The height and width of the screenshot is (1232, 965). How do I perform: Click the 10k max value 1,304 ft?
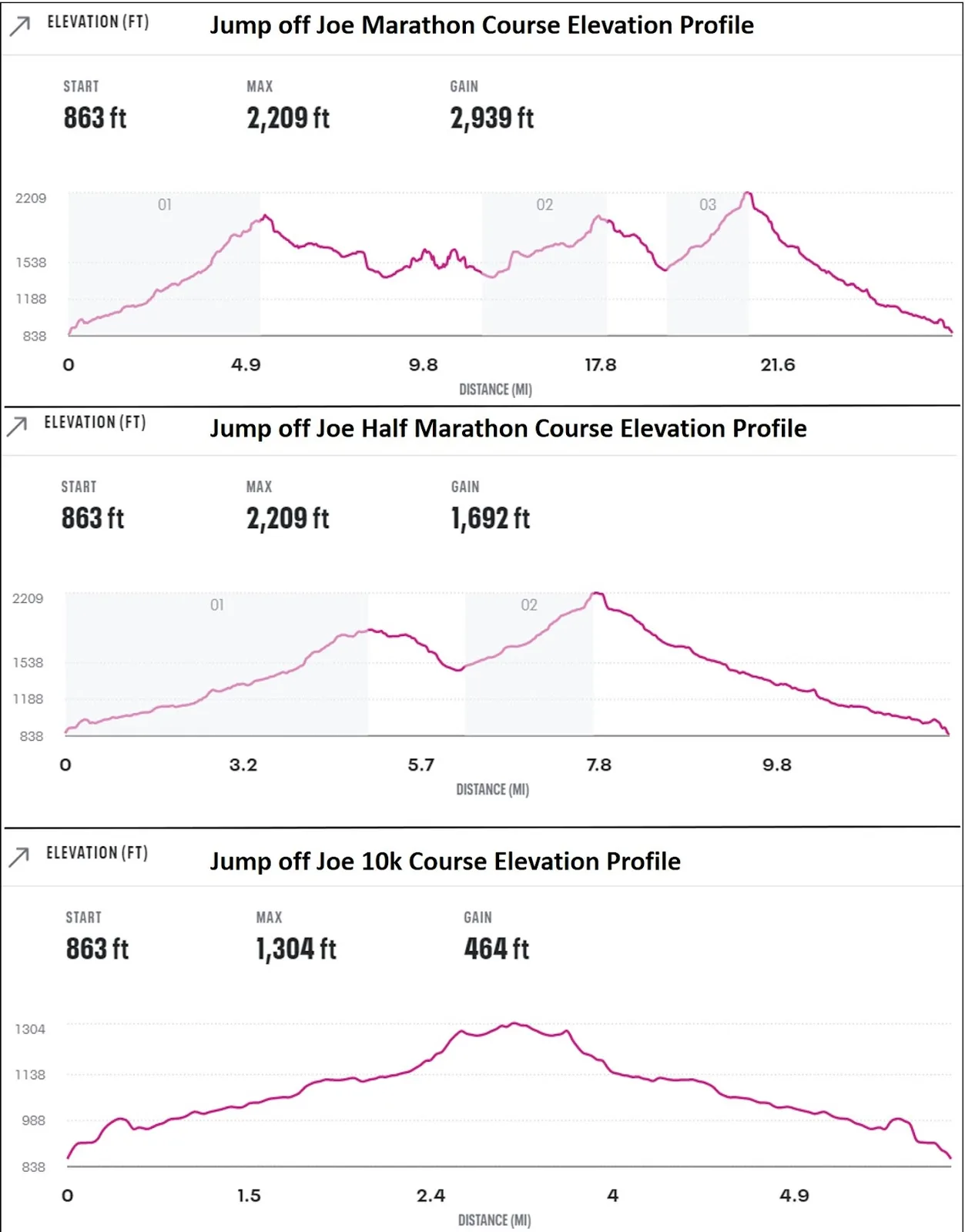click(297, 949)
